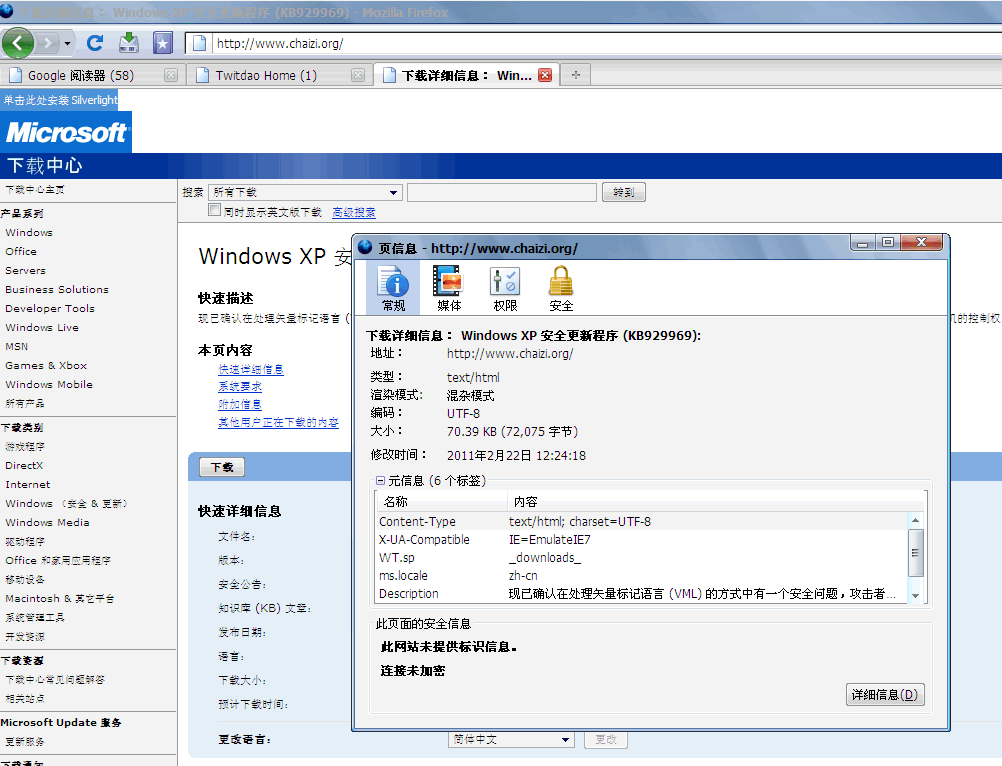1002x766 pixels.
Task: Close the Twitdao Home tab
Action: (x=358, y=75)
